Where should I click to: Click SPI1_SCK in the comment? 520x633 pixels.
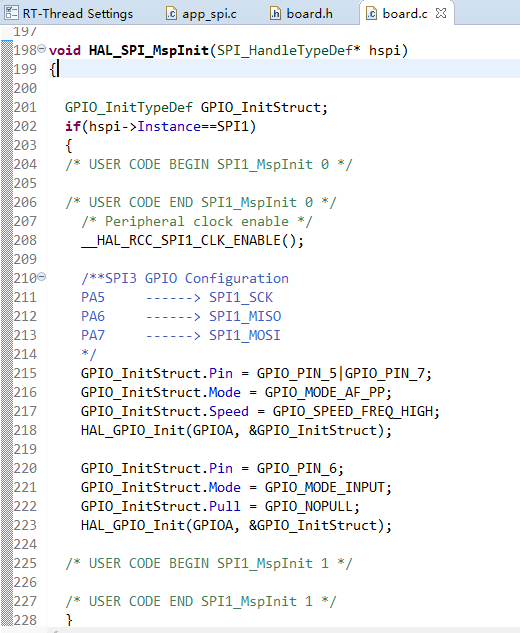point(241,298)
